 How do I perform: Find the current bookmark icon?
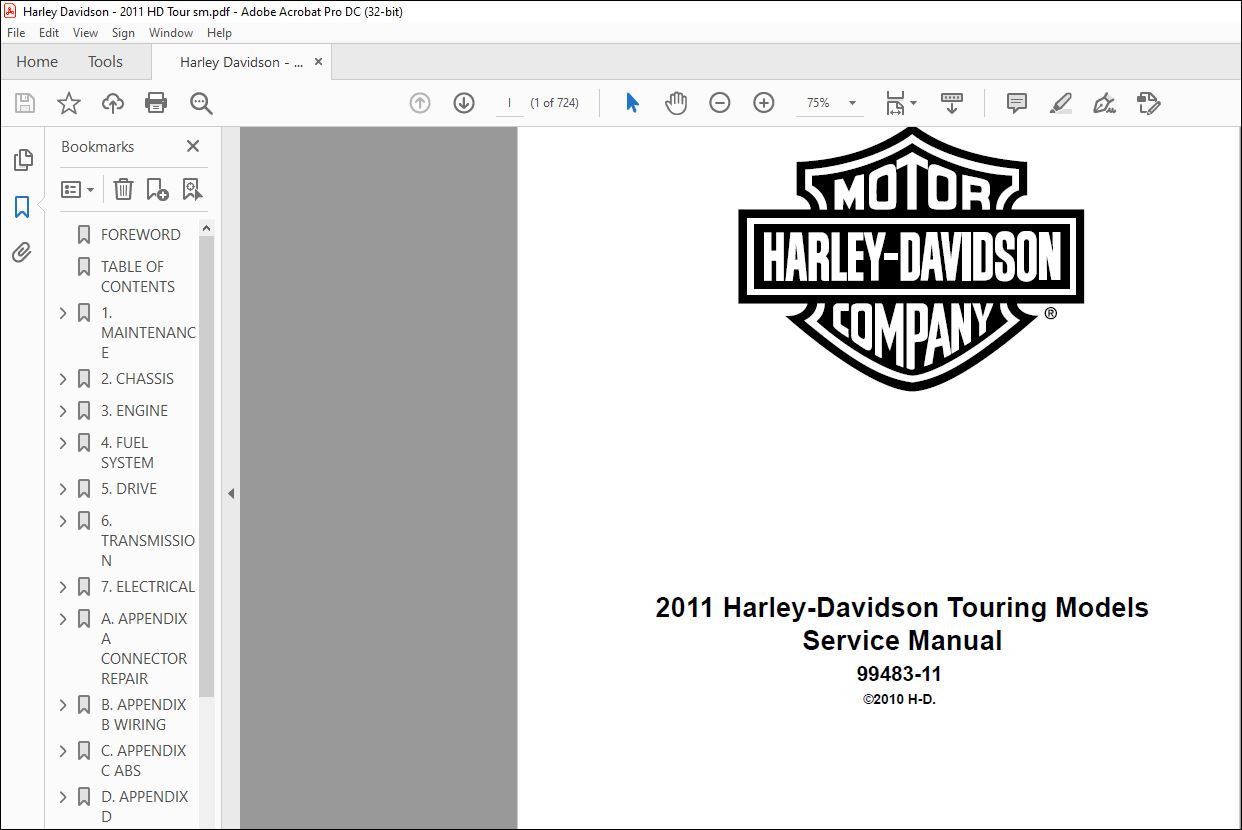[192, 189]
